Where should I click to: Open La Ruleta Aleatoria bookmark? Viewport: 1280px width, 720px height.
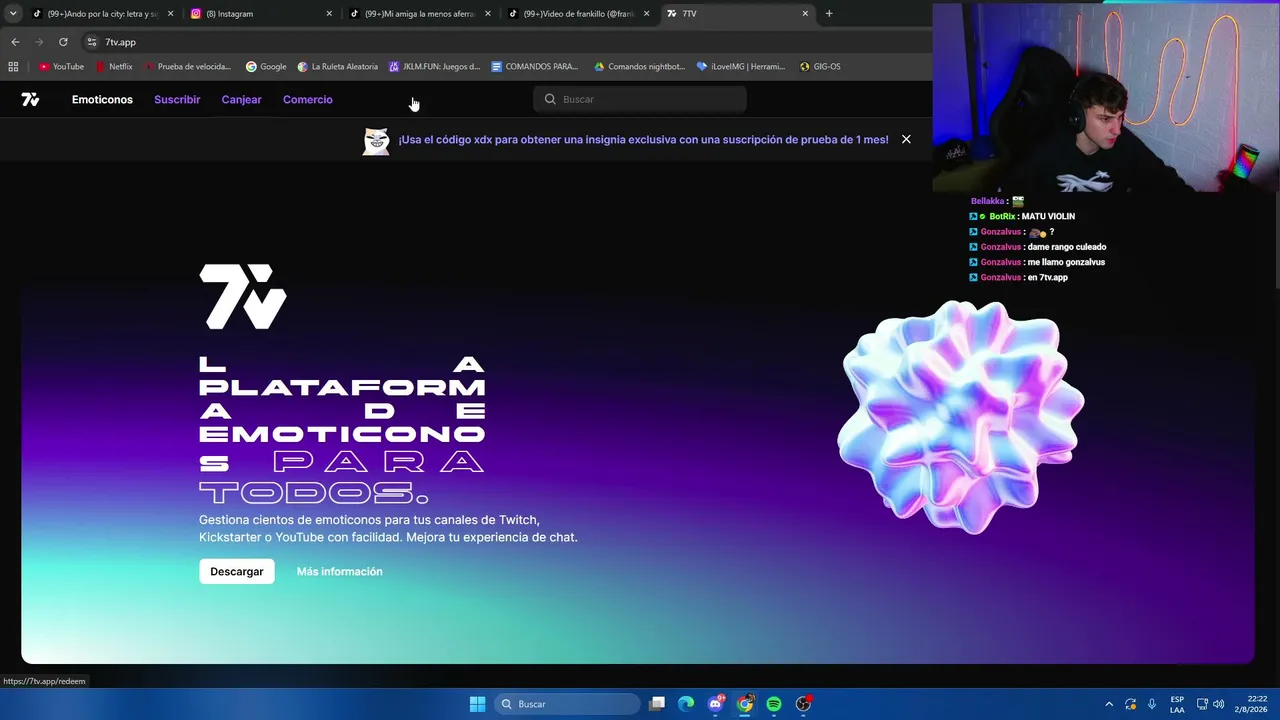[x=338, y=67]
